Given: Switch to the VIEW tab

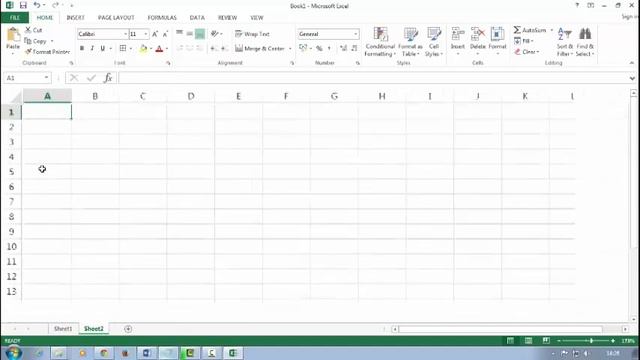Looking at the screenshot, I should (257, 18).
